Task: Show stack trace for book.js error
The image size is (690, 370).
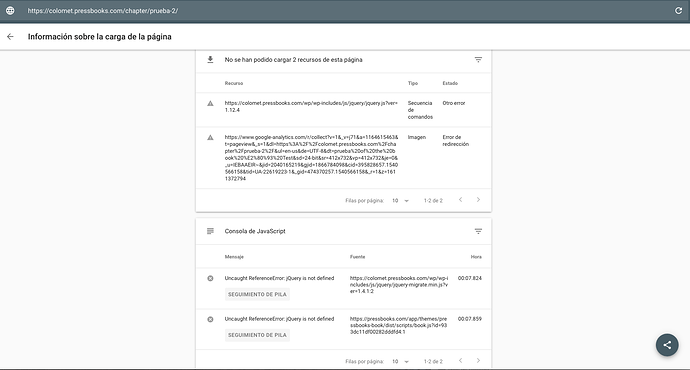Action: point(257,335)
